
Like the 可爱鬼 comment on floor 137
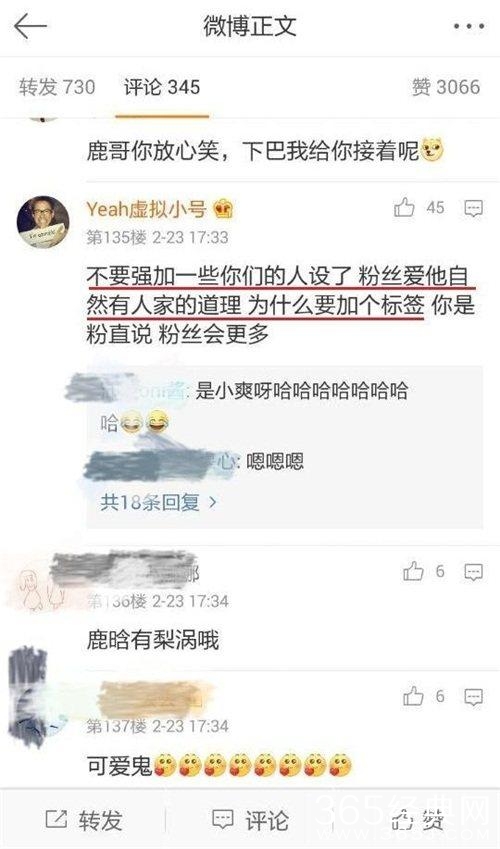pos(413,696)
